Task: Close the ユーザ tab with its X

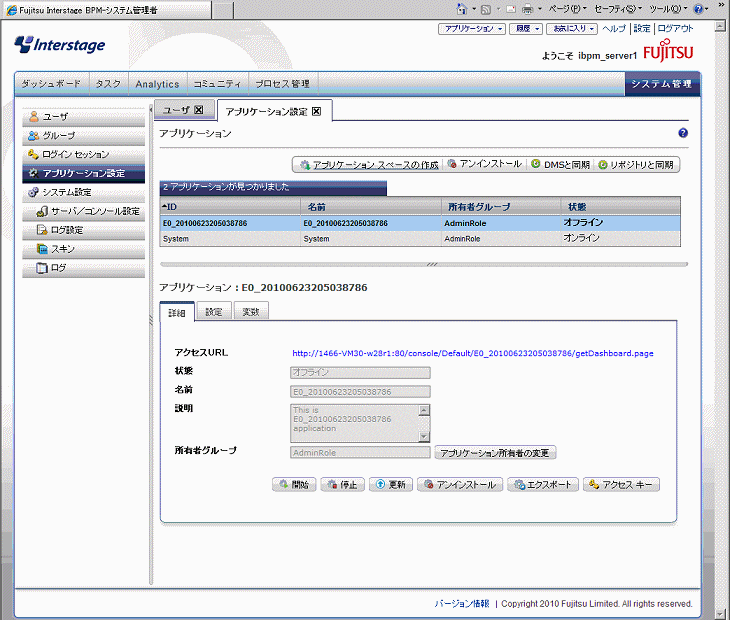Action: (x=199, y=110)
